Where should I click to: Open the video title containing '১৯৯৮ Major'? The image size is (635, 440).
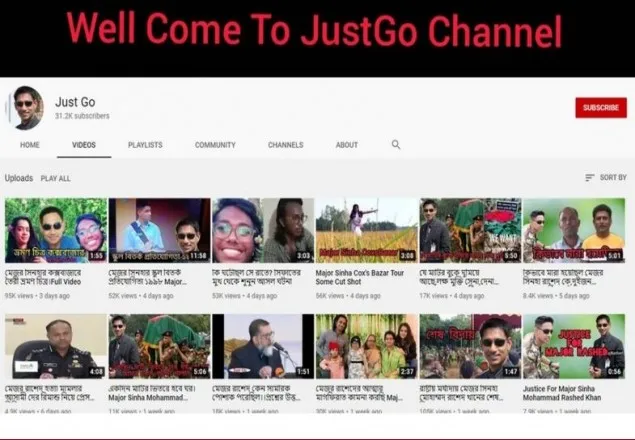tap(147, 277)
